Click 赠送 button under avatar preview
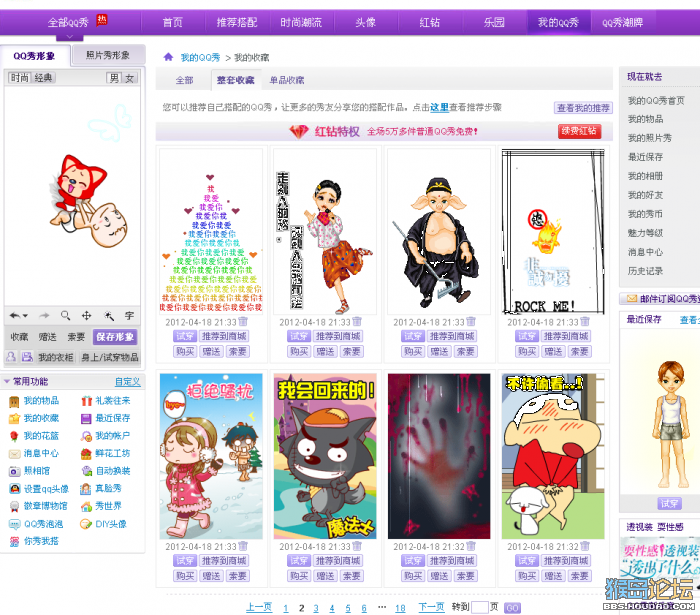The height and width of the screenshot is (615, 700). point(47,337)
